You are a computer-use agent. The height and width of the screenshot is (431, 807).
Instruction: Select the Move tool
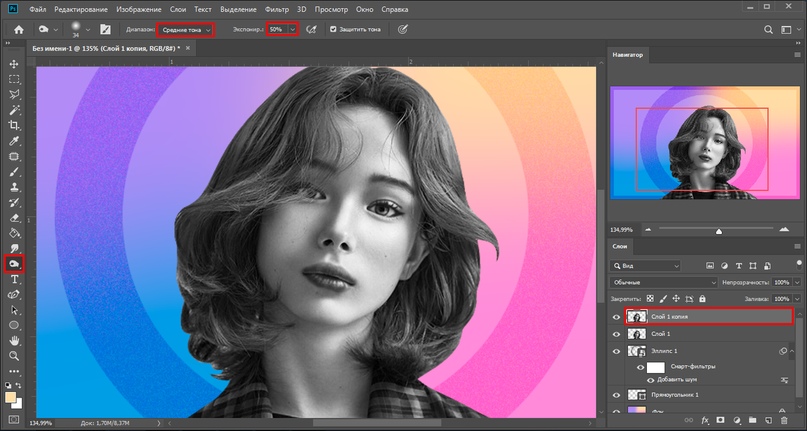pos(14,64)
